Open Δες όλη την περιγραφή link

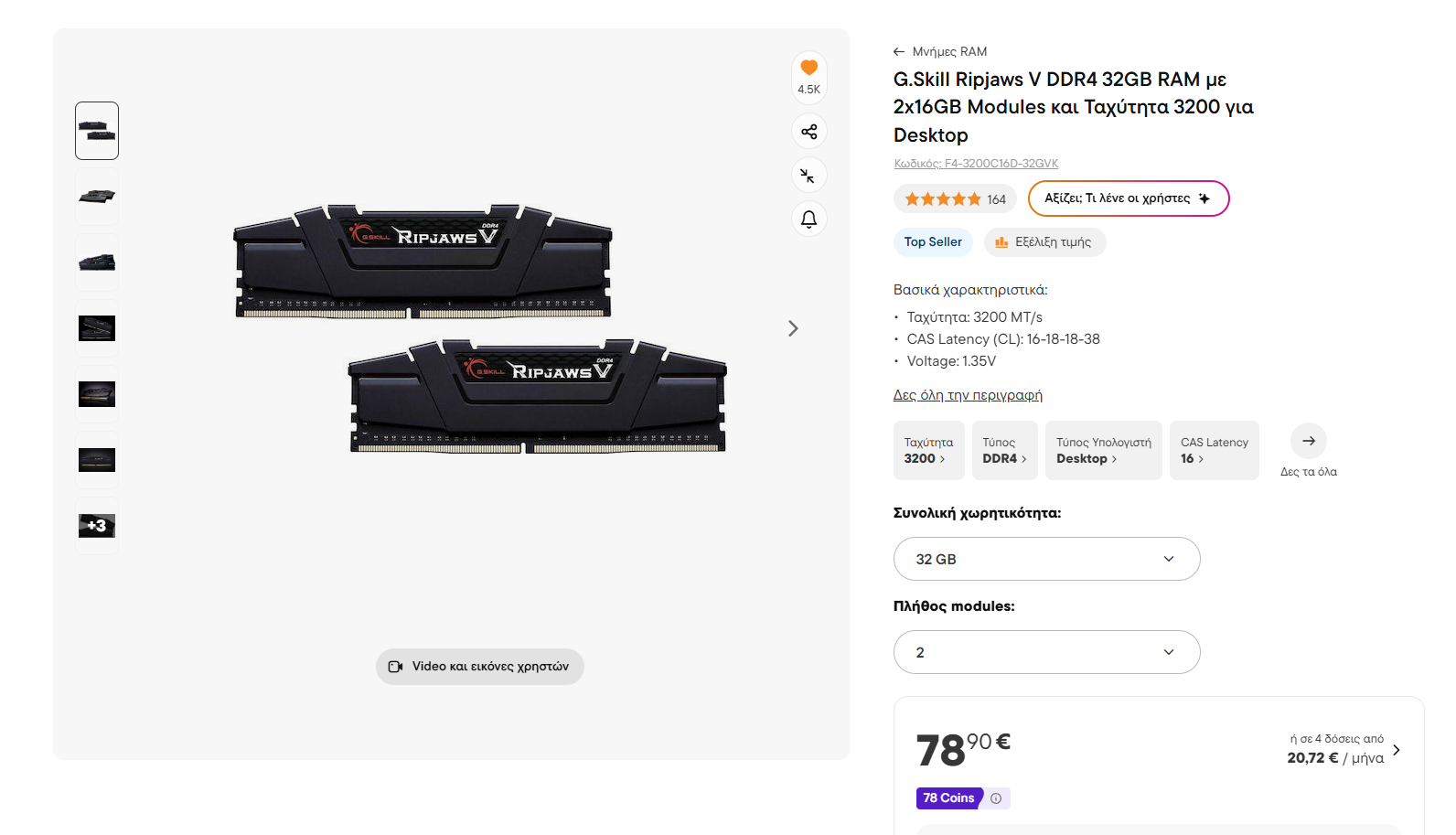pos(968,395)
